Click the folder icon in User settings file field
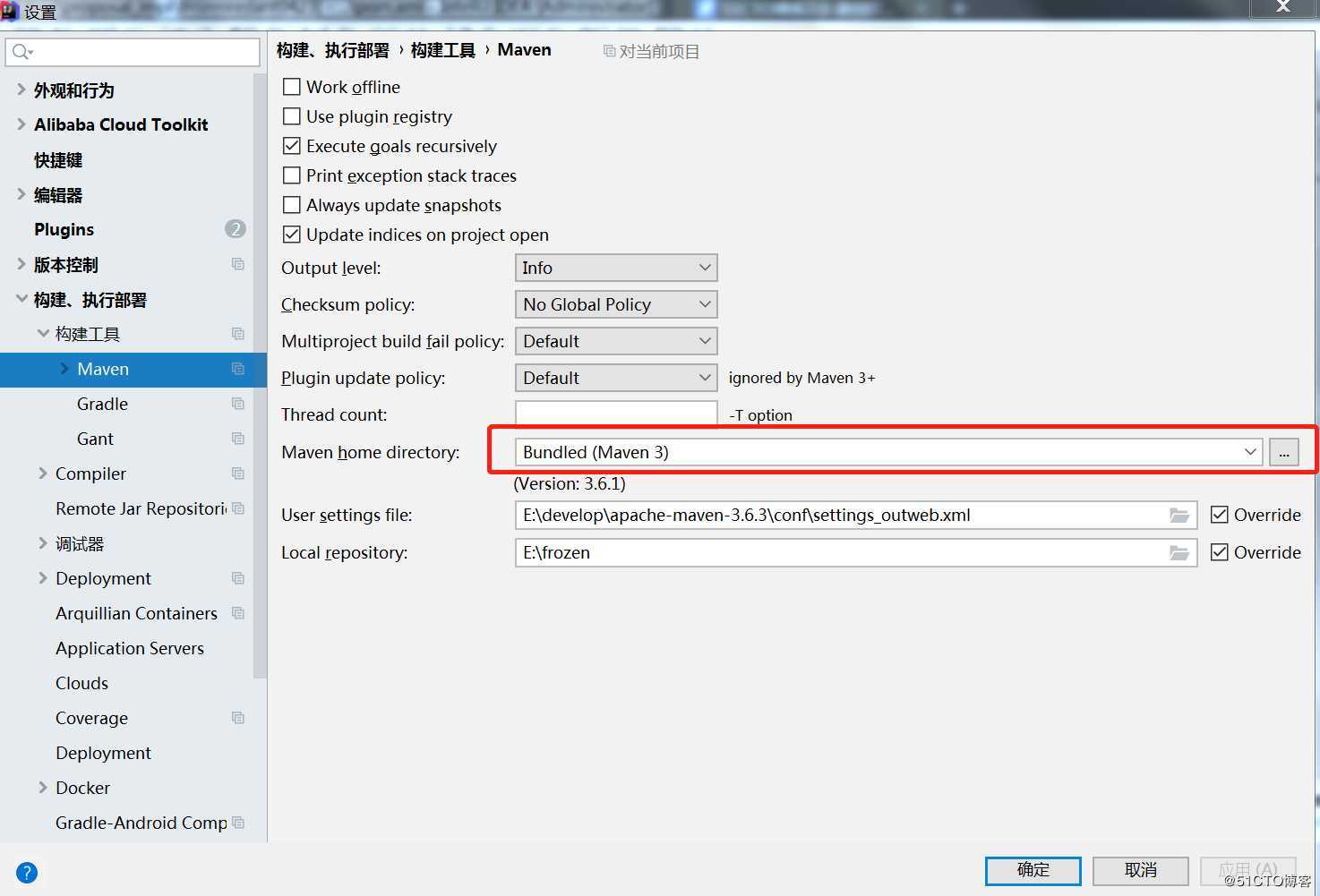 (x=1179, y=516)
